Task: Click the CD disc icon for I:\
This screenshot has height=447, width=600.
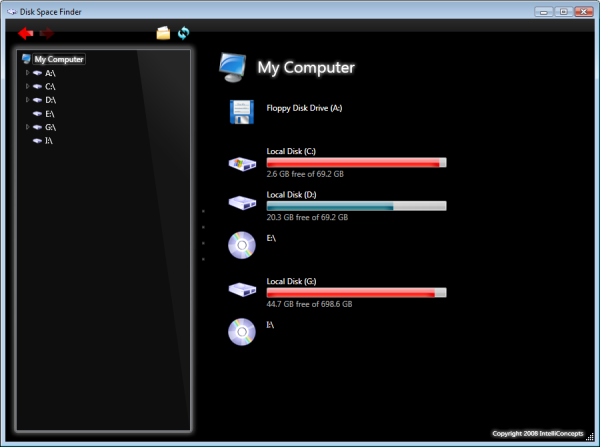Action: coord(242,332)
